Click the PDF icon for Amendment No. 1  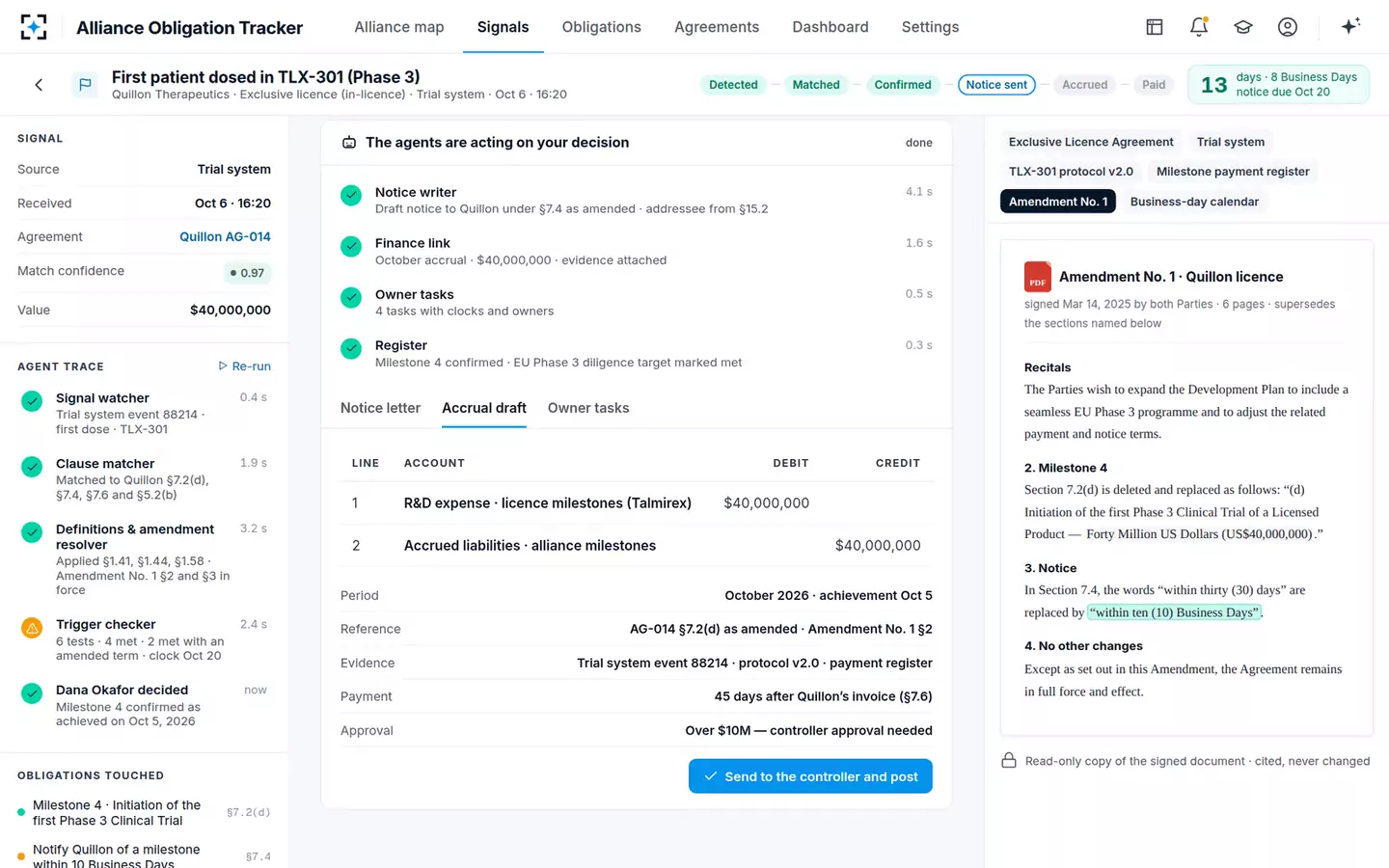(1037, 277)
